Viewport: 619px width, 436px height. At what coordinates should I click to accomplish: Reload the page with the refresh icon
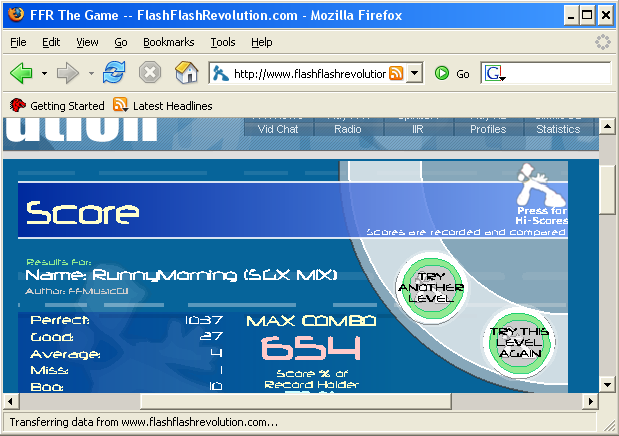pyautogui.click(x=115, y=73)
